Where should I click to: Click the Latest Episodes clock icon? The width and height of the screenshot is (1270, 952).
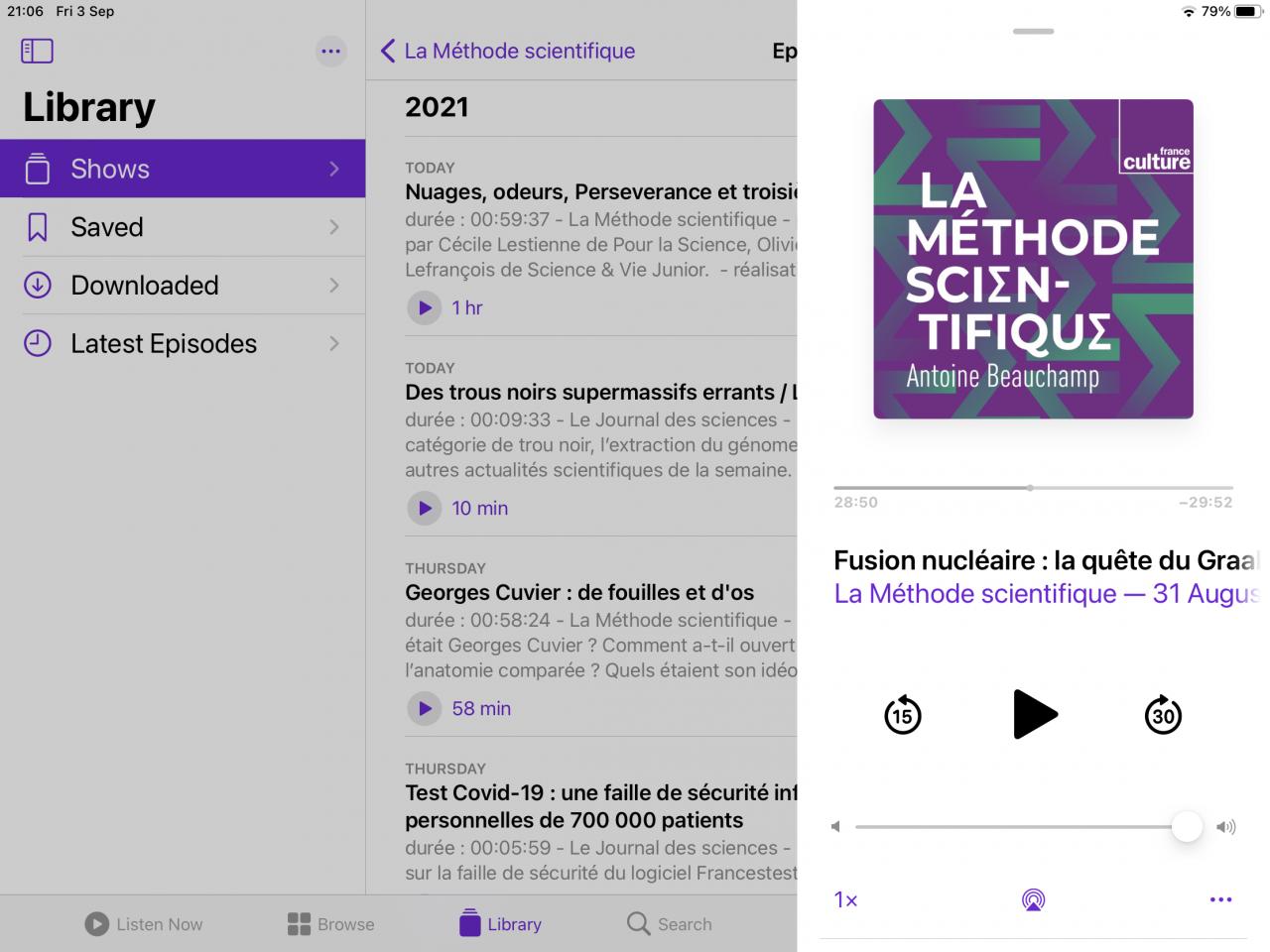click(38, 344)
